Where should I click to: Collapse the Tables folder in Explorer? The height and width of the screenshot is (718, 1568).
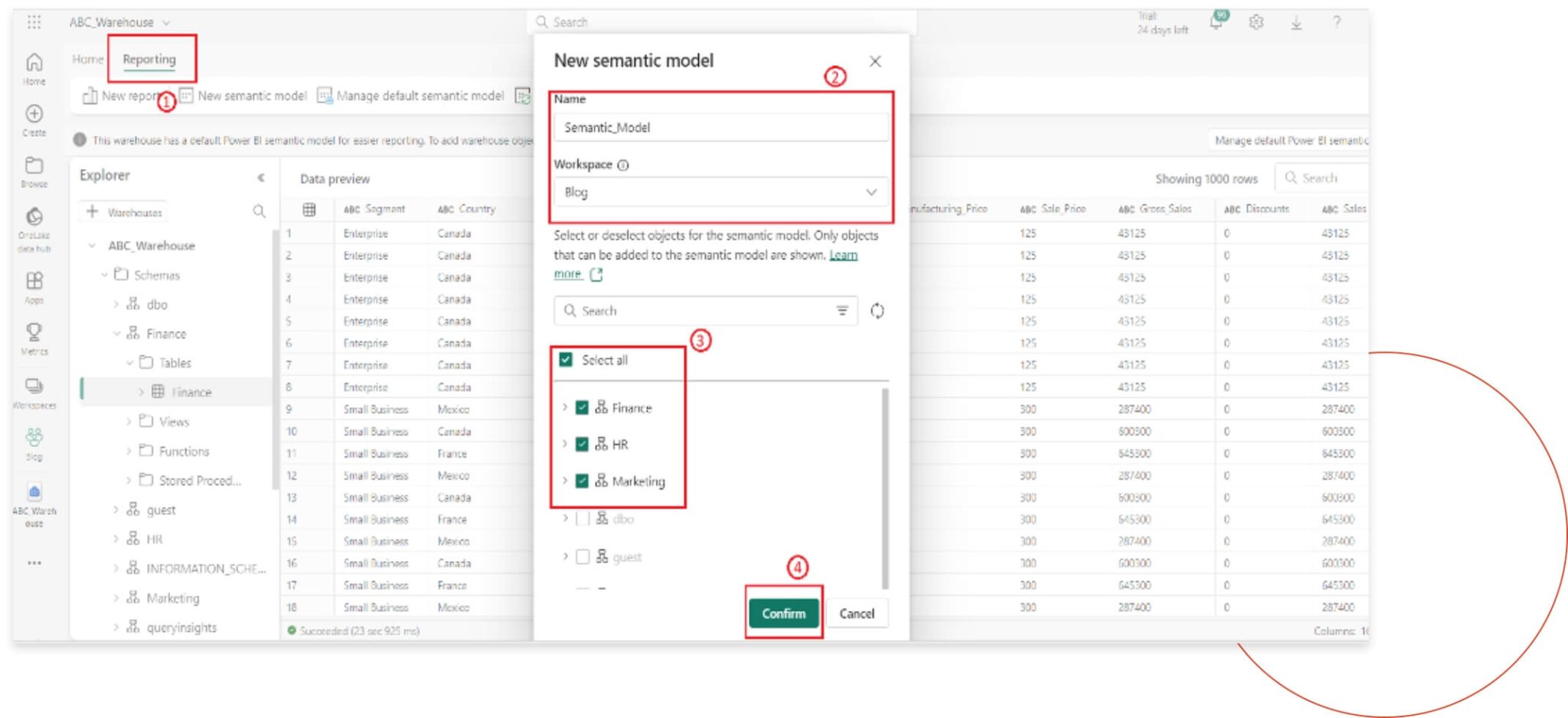129,363
